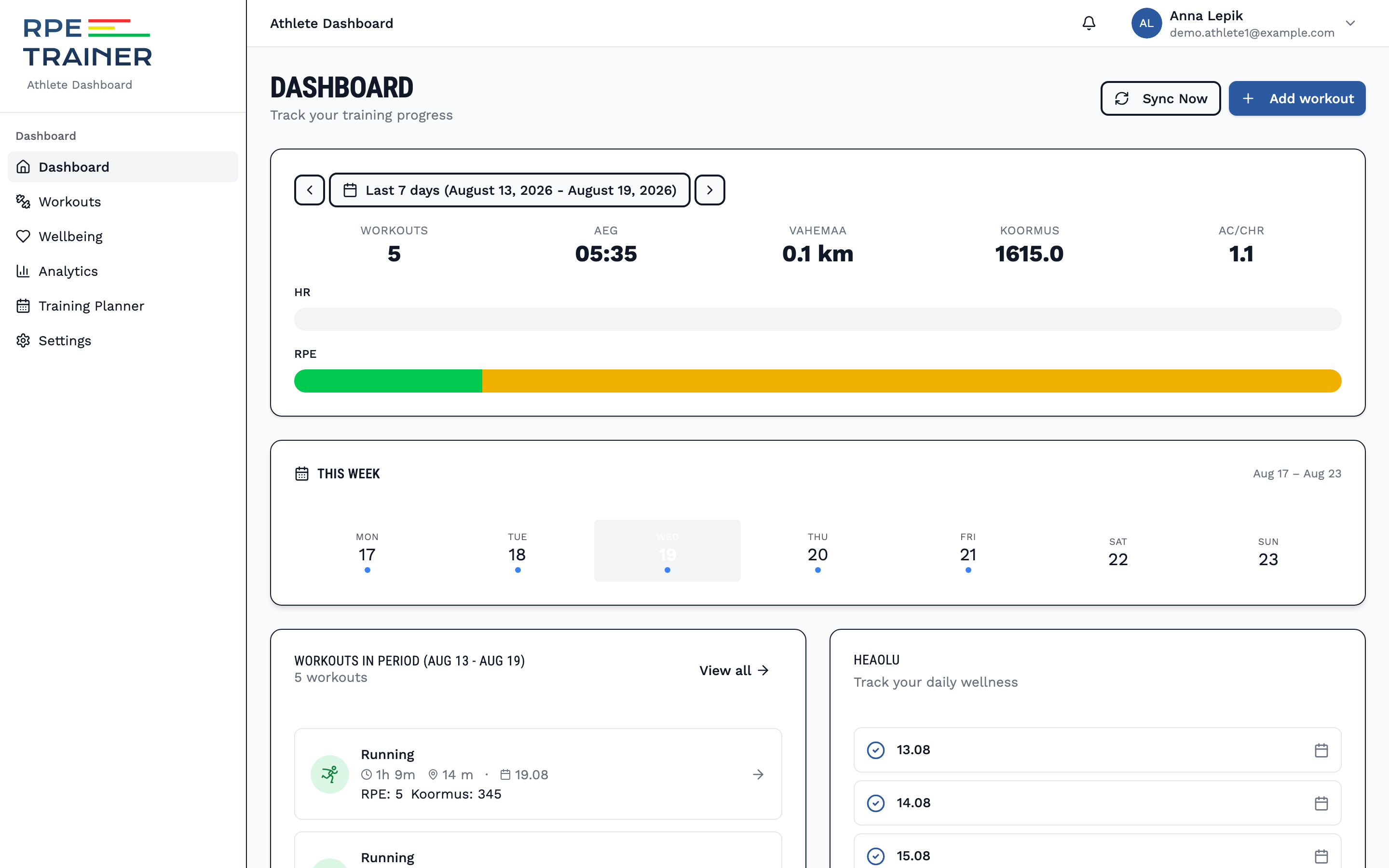Viewport: 1389px width, 868px height.
Task: Go to Workouts in the sidebar
Action: (x=123, y=202)
